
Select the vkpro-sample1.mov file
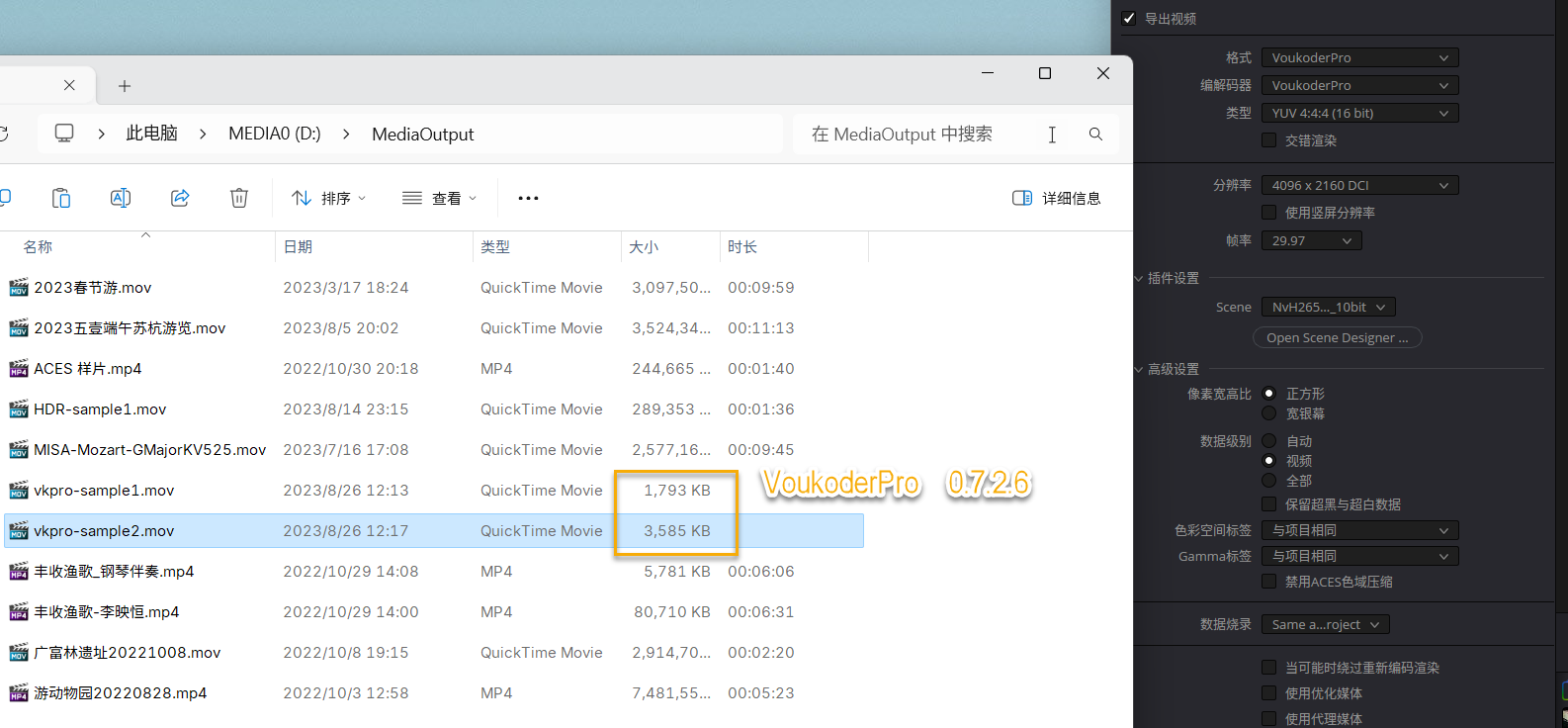coord(104,491)
